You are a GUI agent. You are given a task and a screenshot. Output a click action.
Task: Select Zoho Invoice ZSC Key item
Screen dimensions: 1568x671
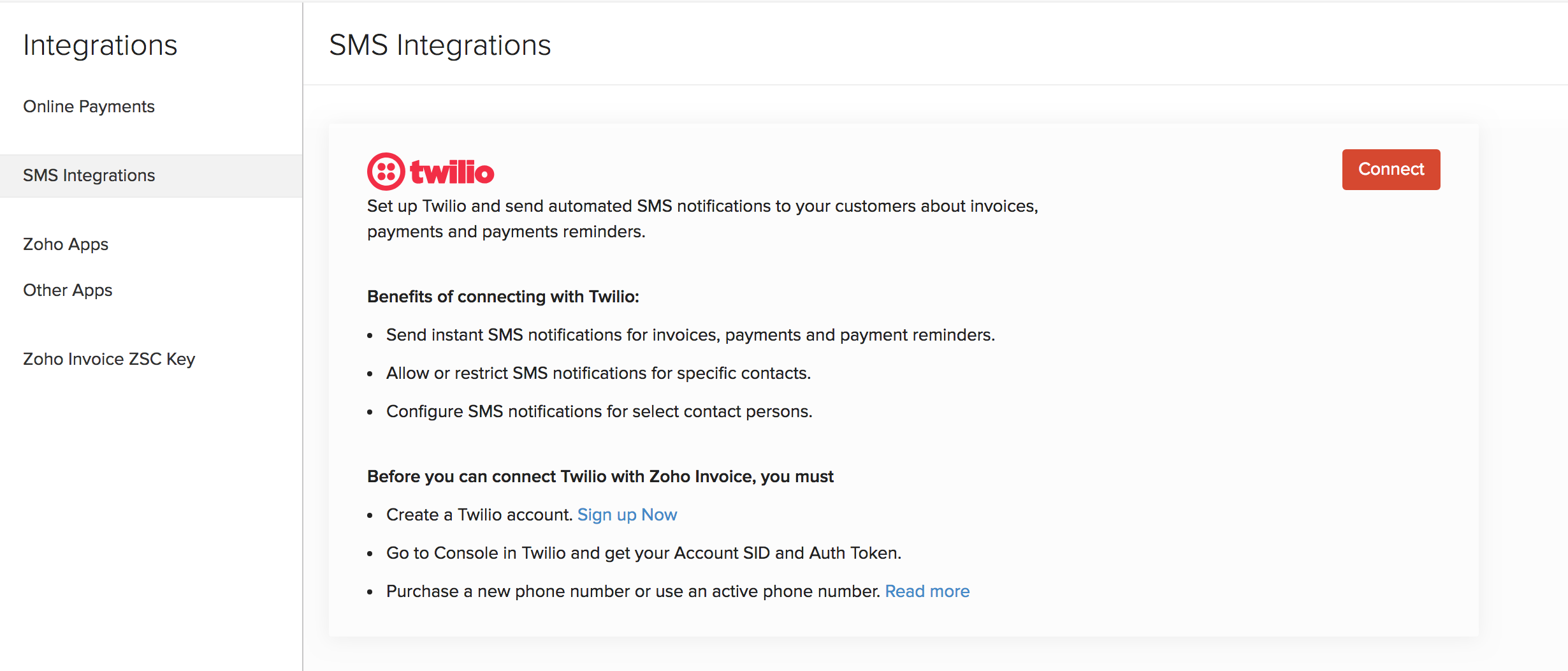coord(109,359)
